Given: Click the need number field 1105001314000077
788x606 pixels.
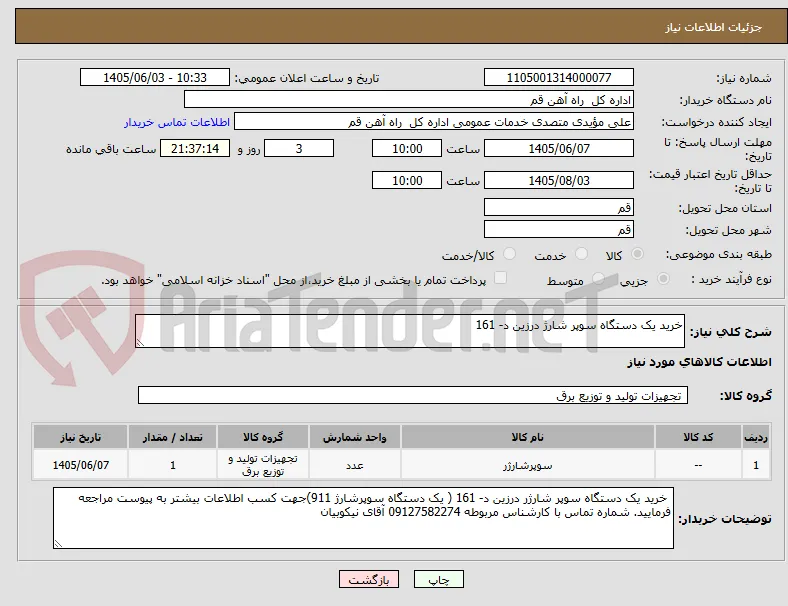Looking at the screenshot, I should [558, 77].
